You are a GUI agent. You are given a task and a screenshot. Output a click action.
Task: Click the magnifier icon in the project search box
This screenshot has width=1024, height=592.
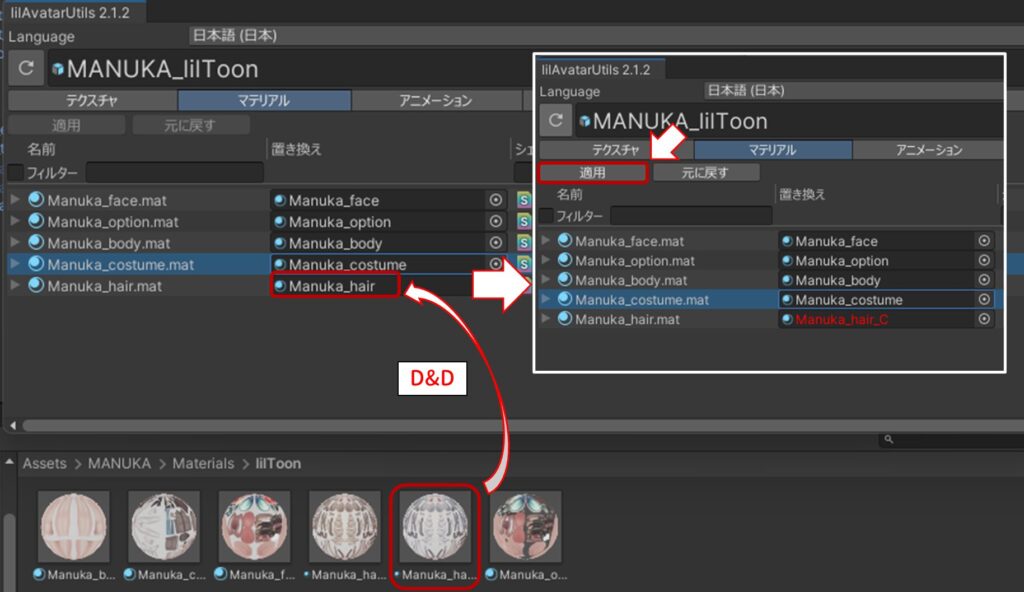click(889, 440)
